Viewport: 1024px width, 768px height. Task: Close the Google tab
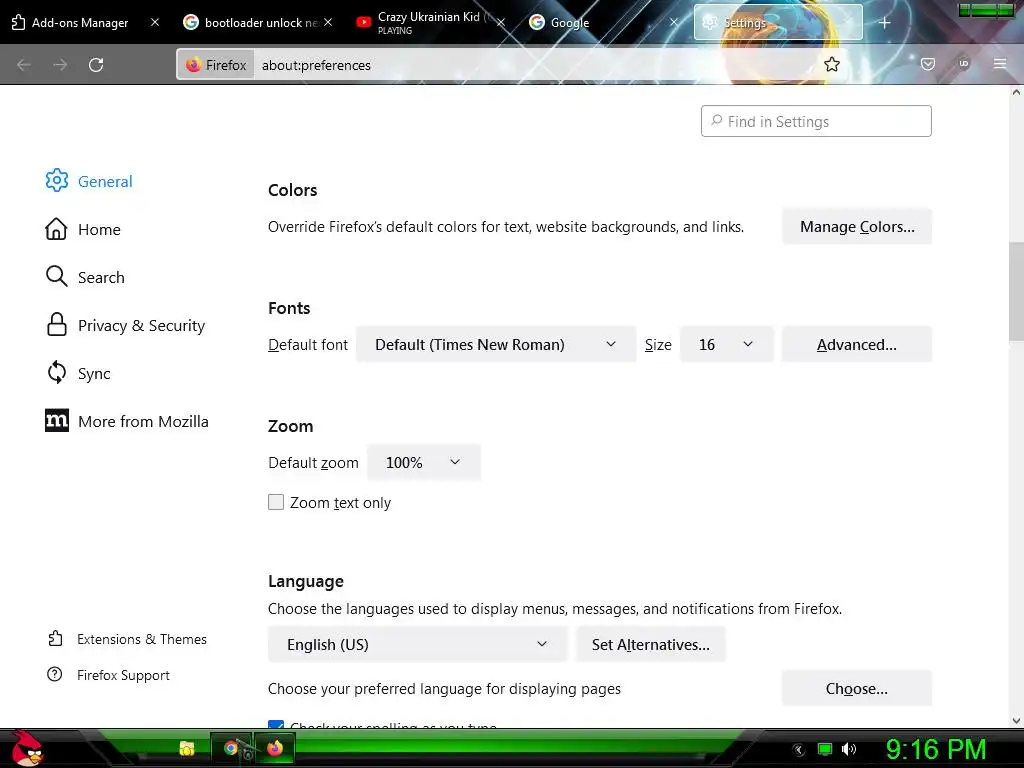pos(674,22)
